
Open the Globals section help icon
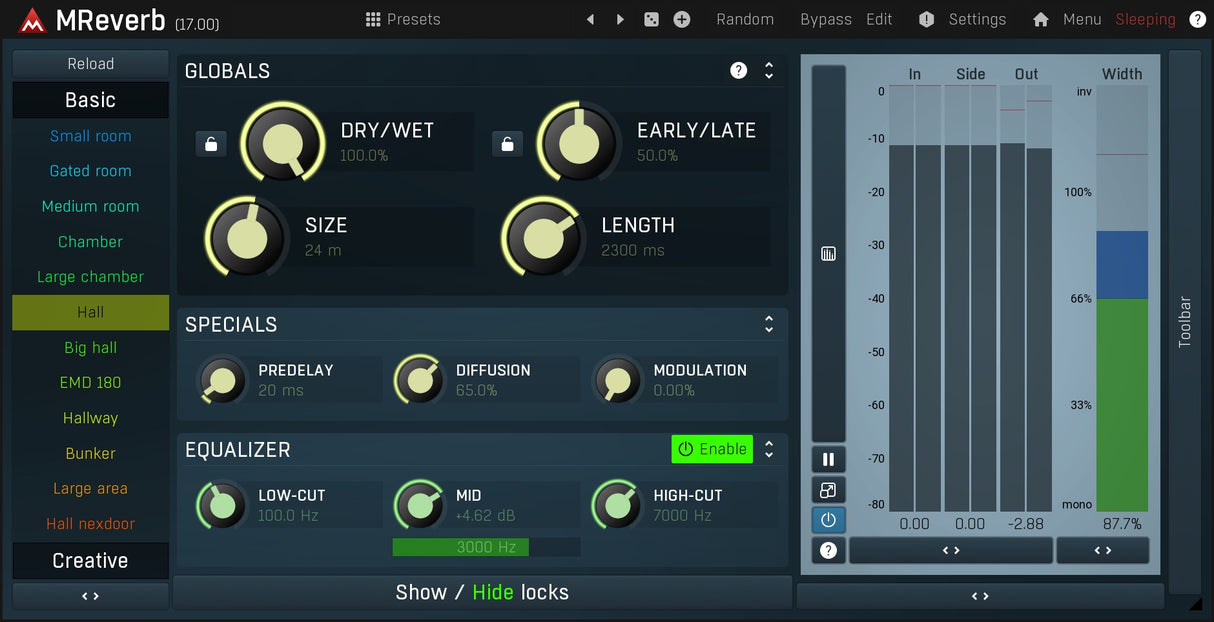738,70
